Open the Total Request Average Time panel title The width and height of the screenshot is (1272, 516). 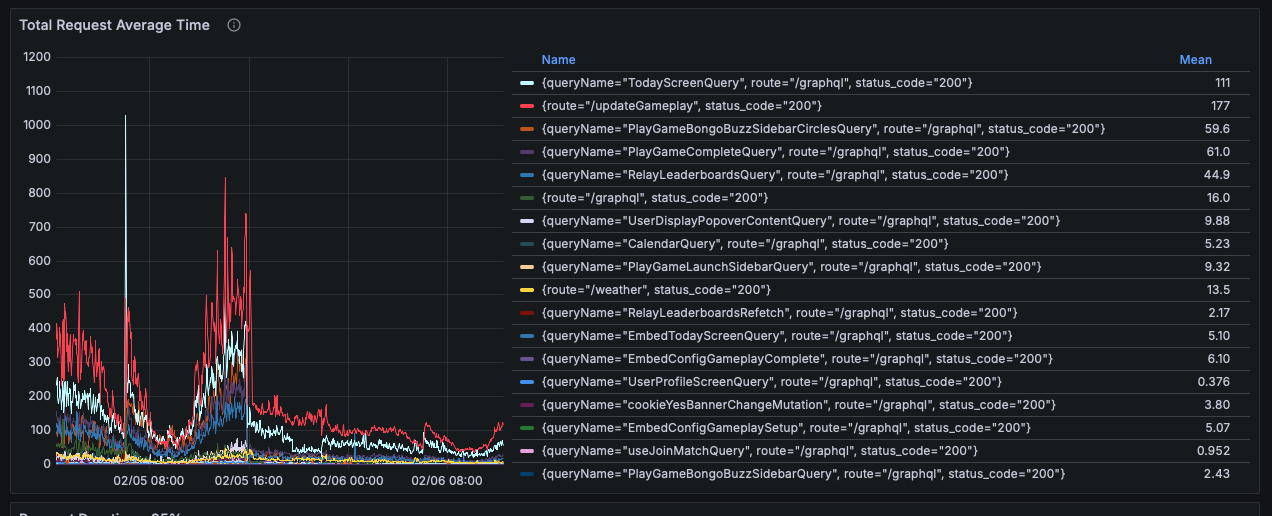pos(114,25)
